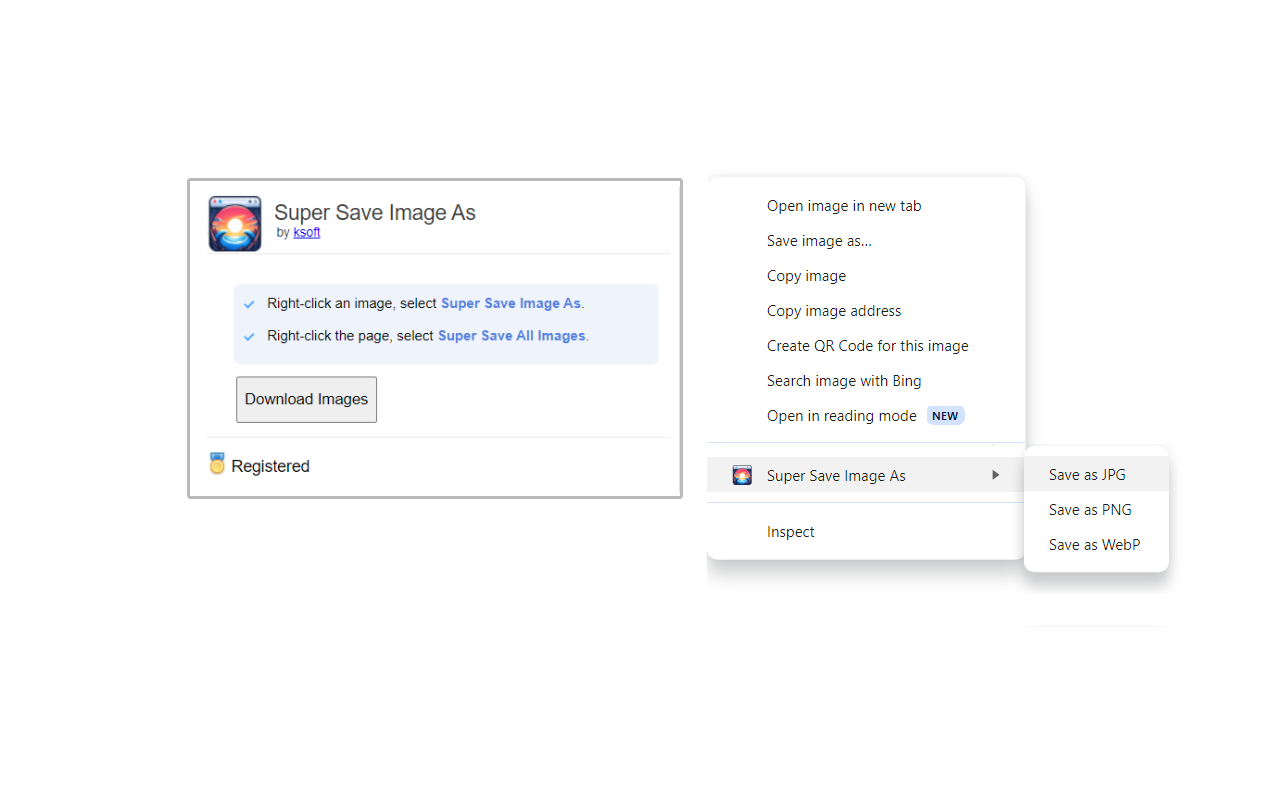Click the checkmark beside the right-click the page tip
Screen dimensions: 1280x800
[x=249, y=337]
